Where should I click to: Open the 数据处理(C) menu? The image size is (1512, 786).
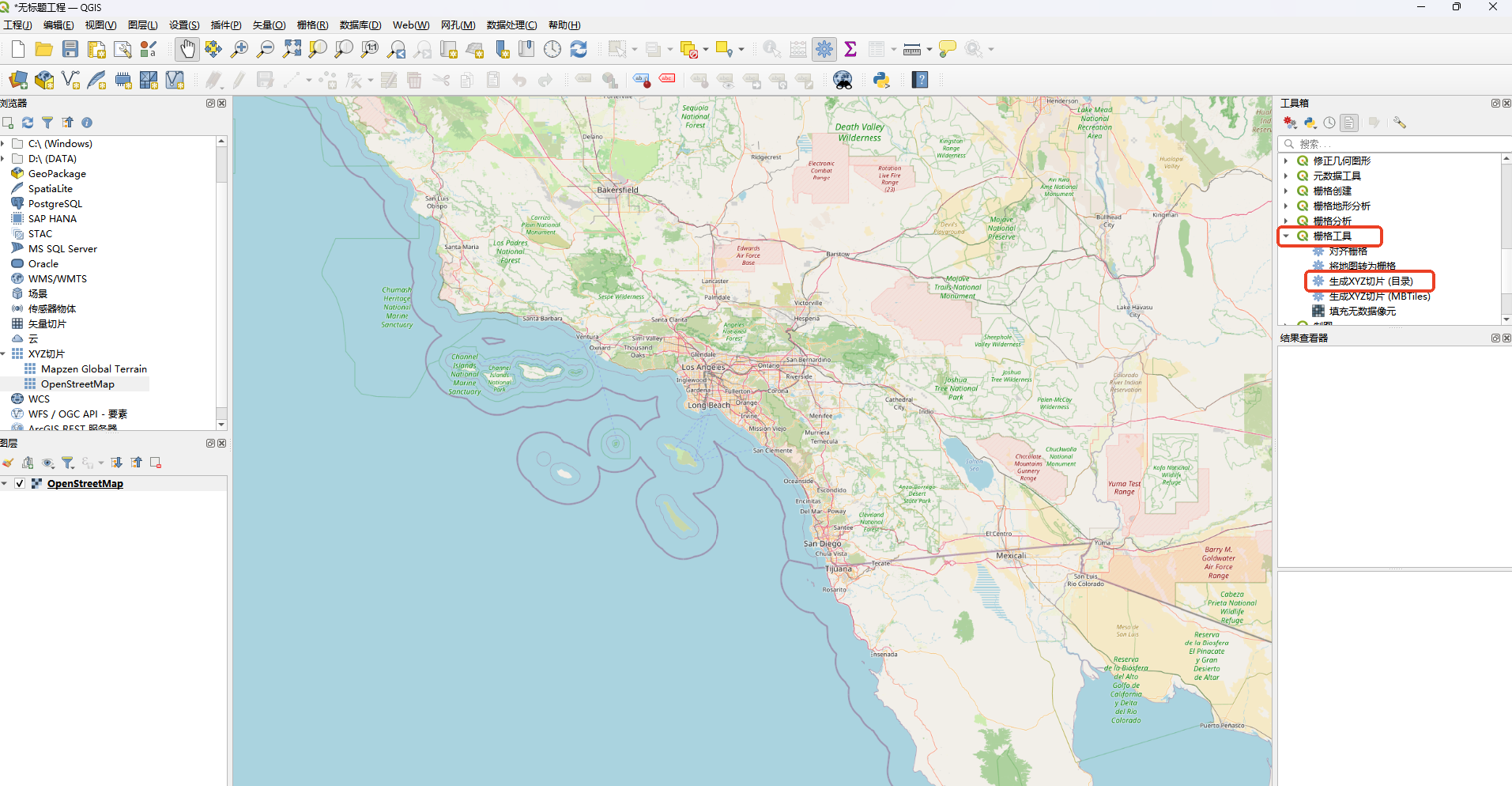tap(511, 25)
